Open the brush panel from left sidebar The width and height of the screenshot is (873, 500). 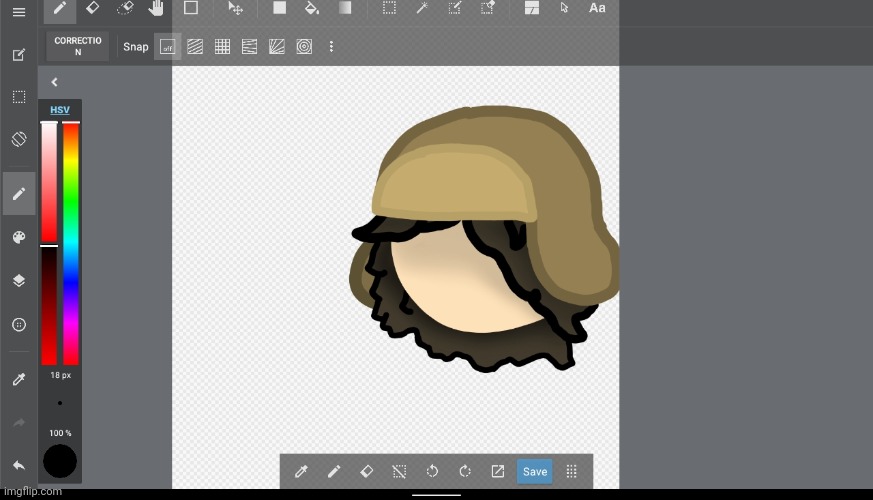point(19,194)
